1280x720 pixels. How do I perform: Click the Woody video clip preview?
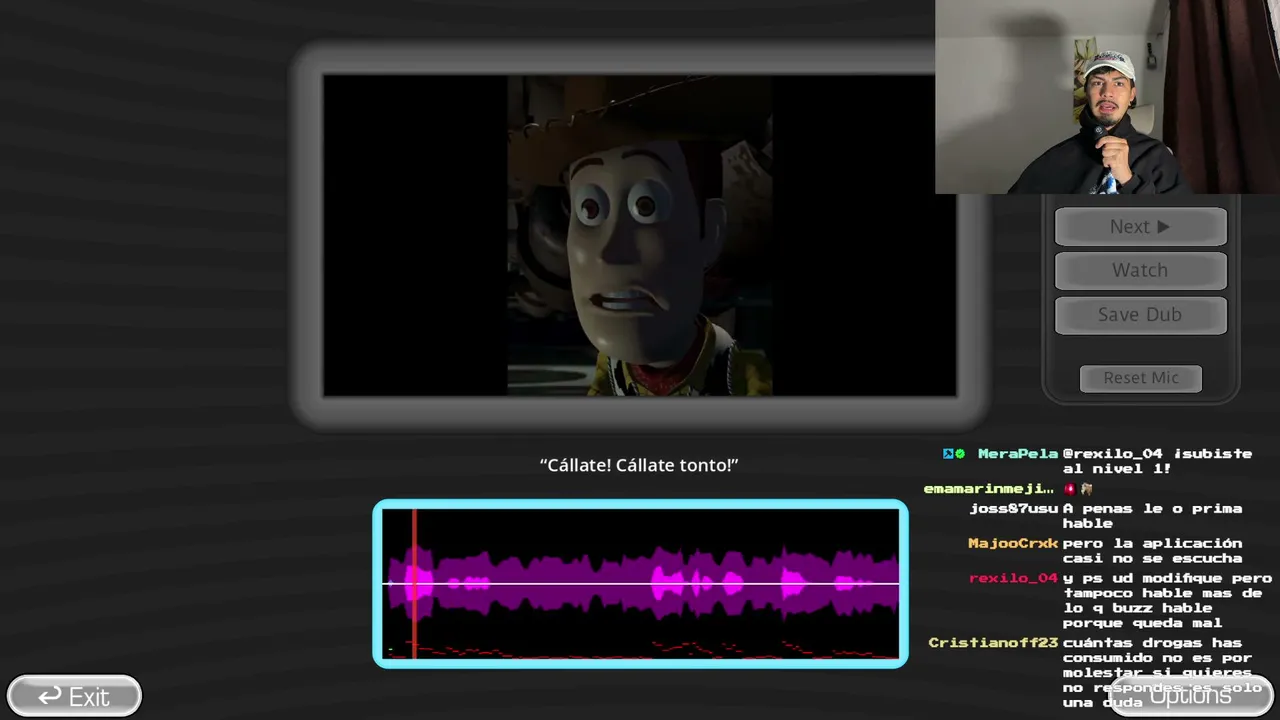[640, 235]
